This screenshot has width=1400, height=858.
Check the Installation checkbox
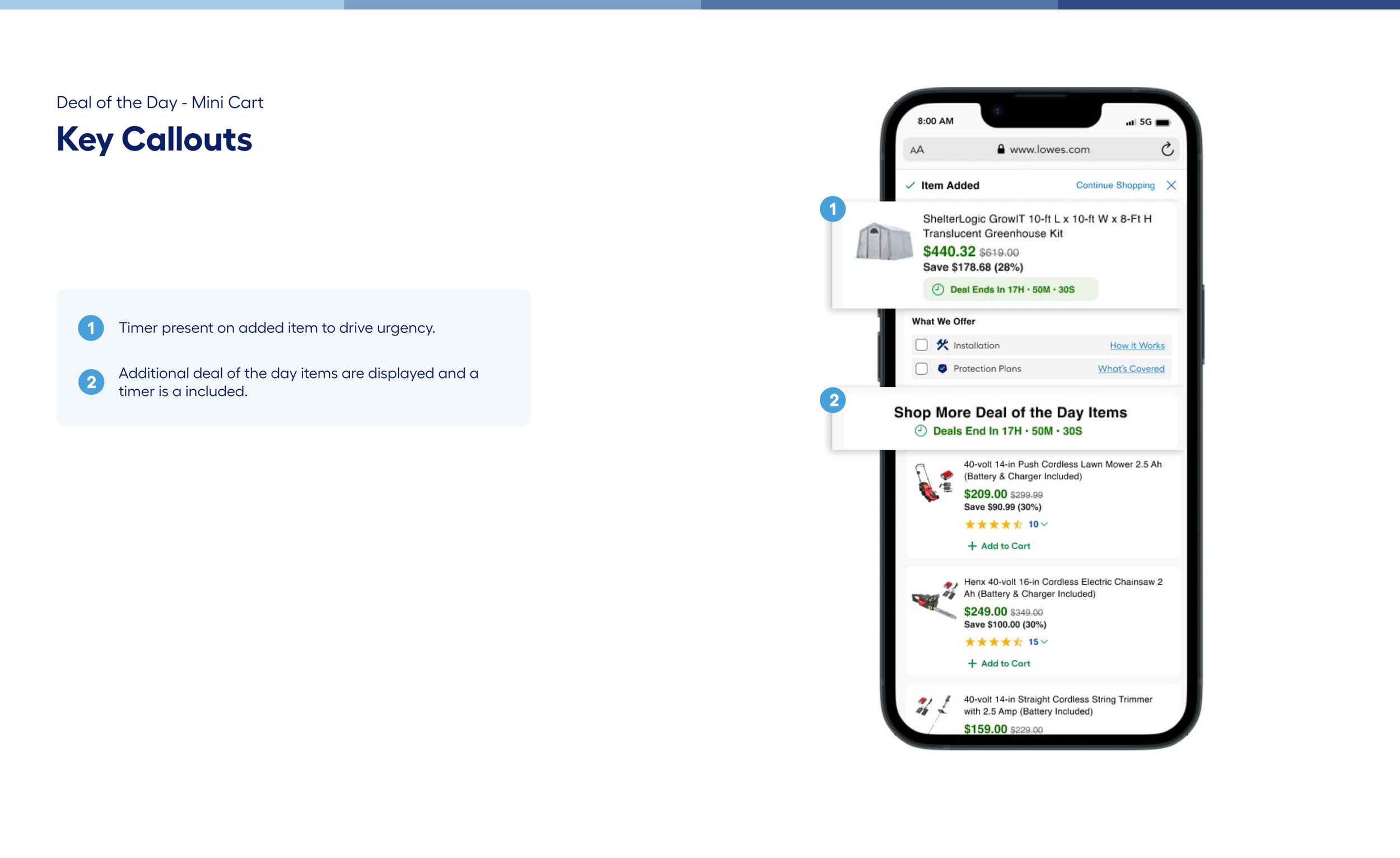click(x=921, y=345)
